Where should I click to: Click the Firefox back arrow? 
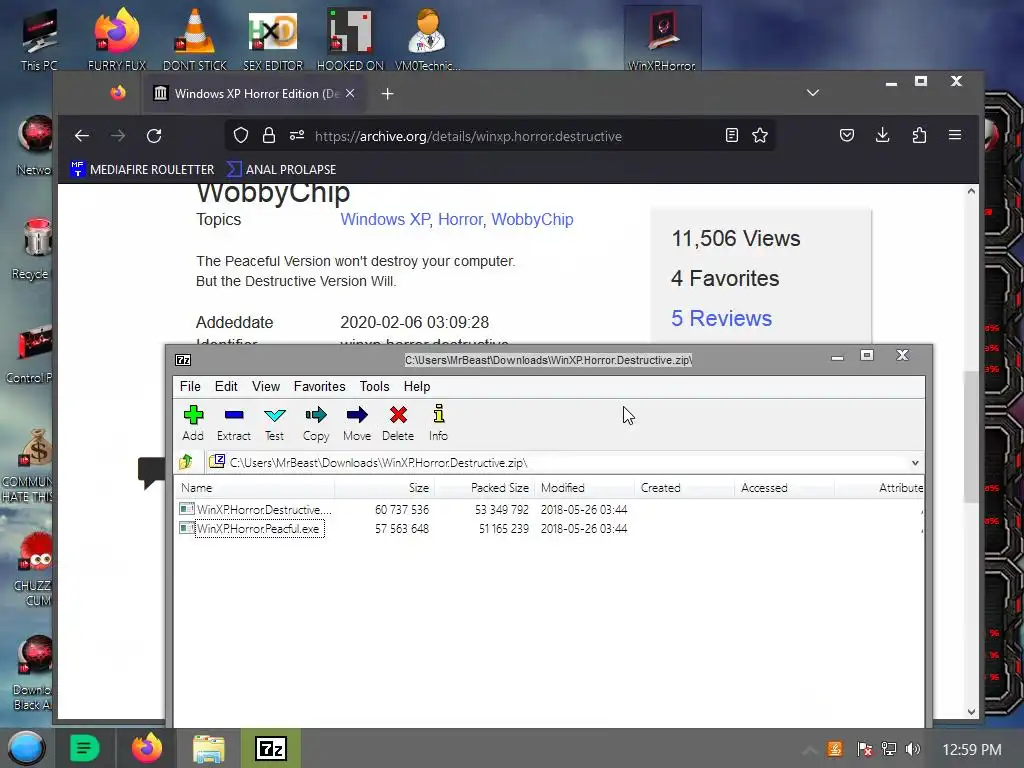tap(82, 136)
